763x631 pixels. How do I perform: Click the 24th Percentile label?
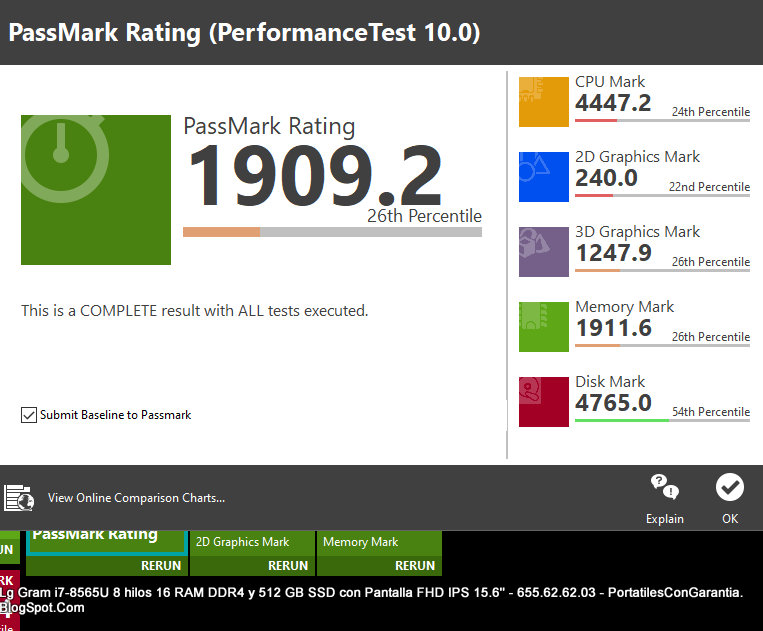pos(711,111)
